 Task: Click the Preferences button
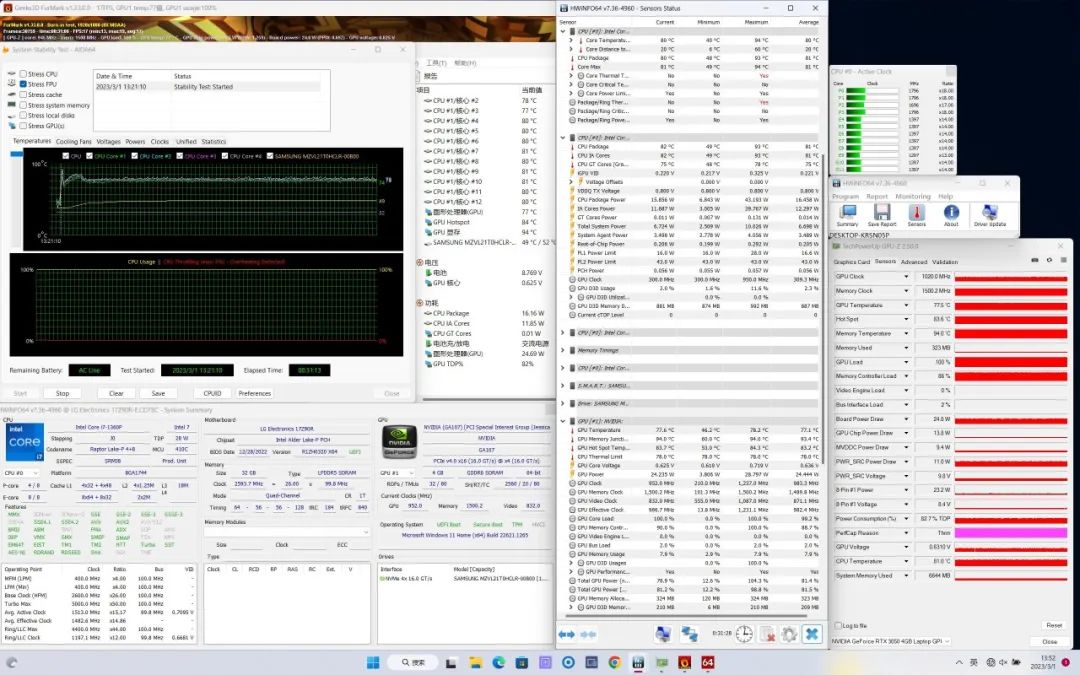tap(254, 393)
